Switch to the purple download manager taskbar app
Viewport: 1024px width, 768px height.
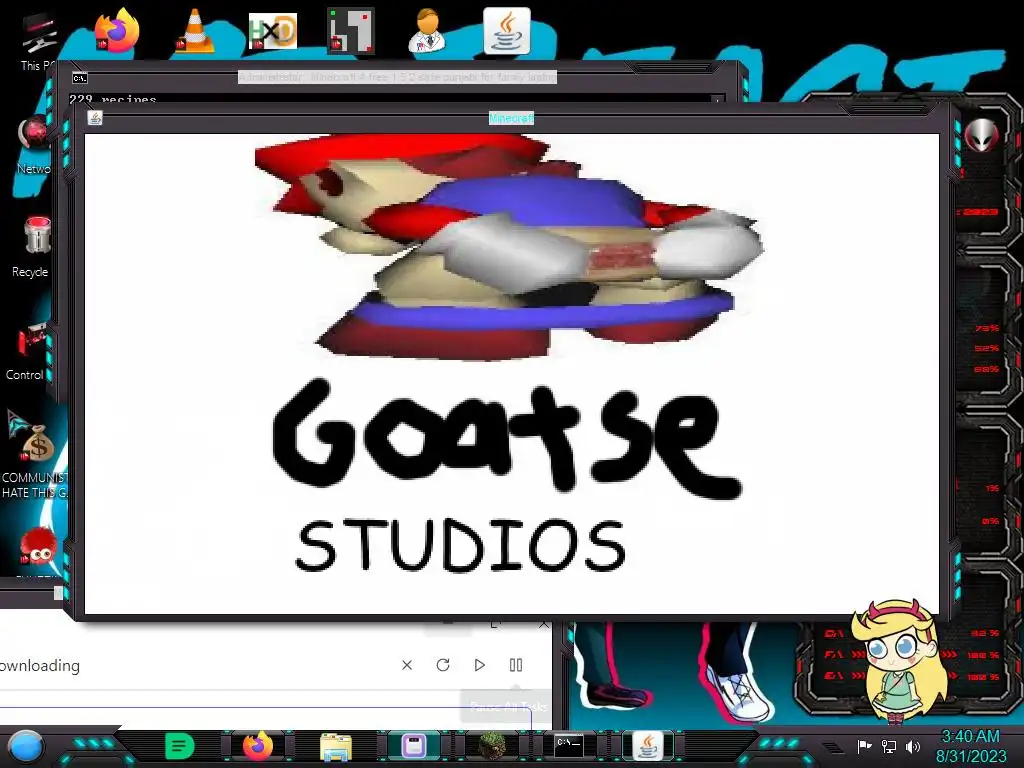(413, 746)
